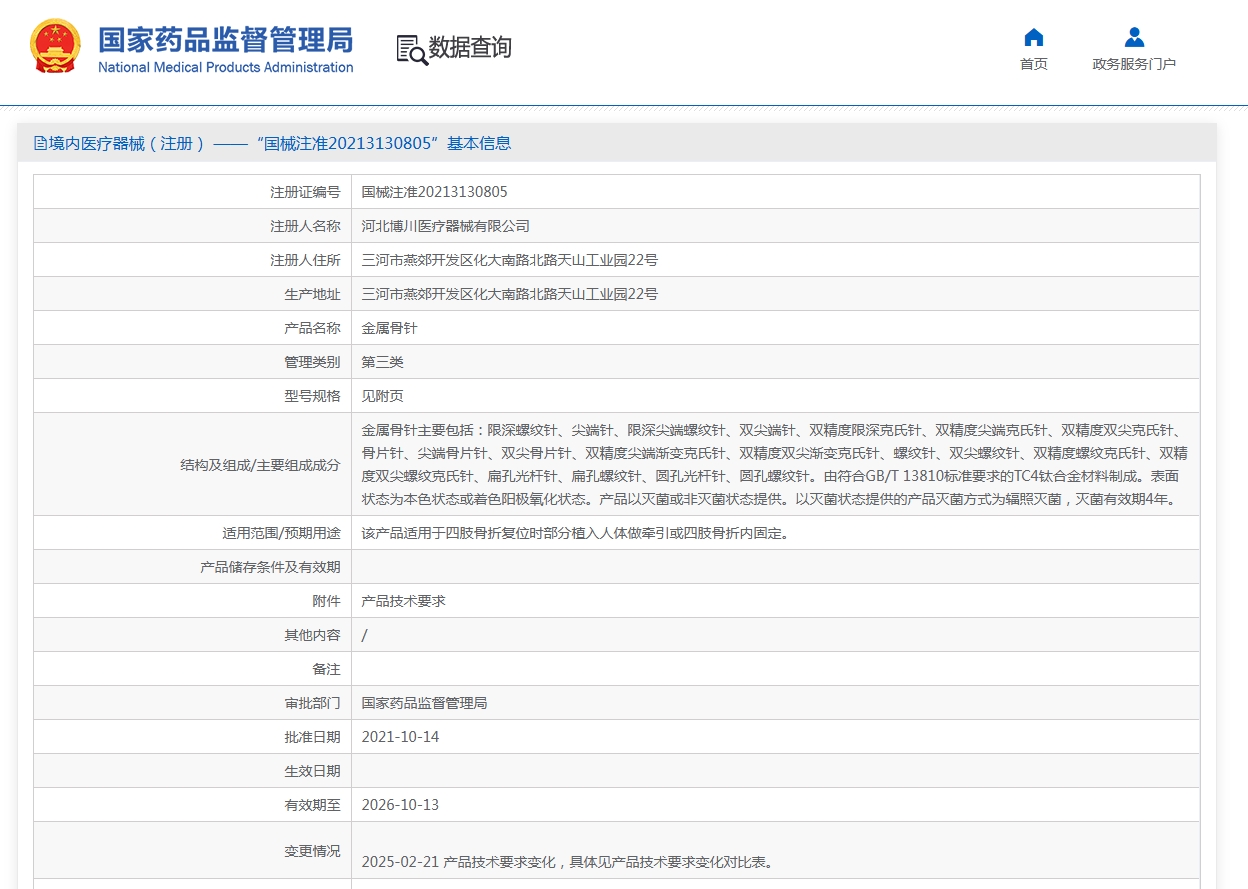Click the national emblem logo
Image resolution: width=1248 pixels, height=889 pixels.
pyautogui.click(x=56, y=46)
